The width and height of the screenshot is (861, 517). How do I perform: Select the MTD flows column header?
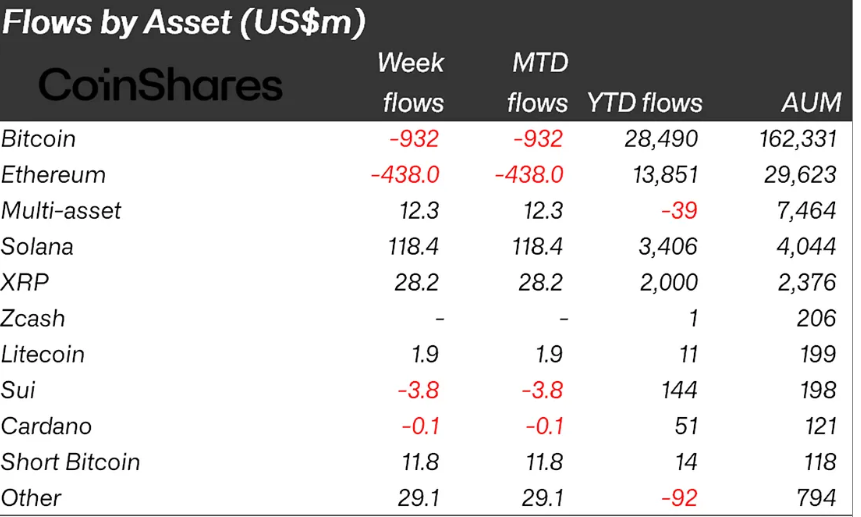(x=537, y=83)
